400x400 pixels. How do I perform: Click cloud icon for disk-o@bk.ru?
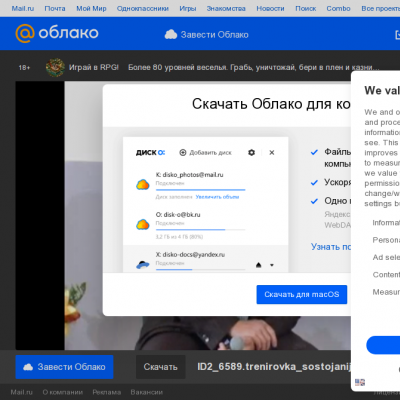pyautogui.click(x=143, y=224)
